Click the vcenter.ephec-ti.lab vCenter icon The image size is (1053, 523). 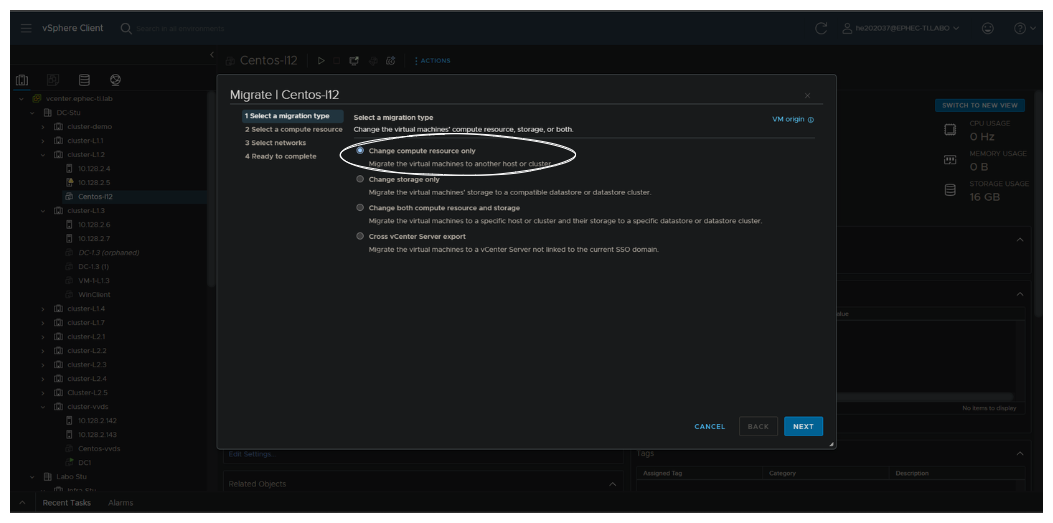[36, 99]
